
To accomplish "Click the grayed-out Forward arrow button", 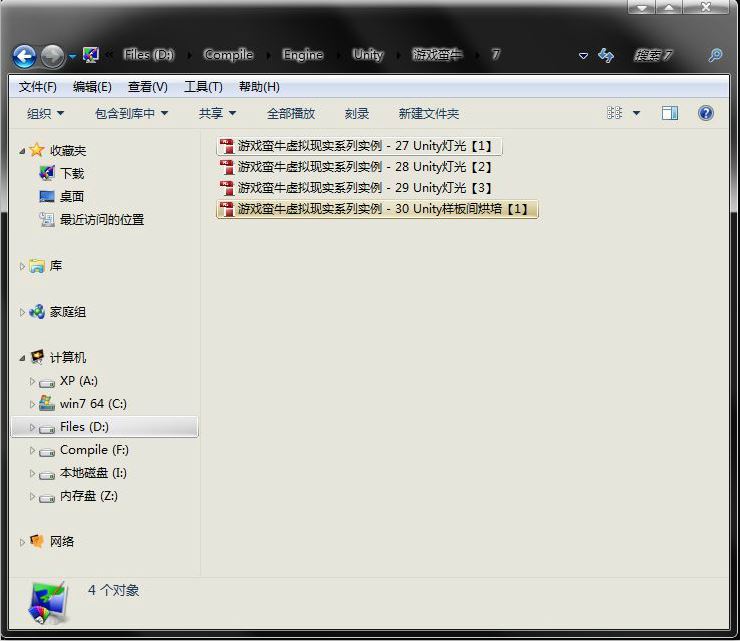I will [52, 56].
